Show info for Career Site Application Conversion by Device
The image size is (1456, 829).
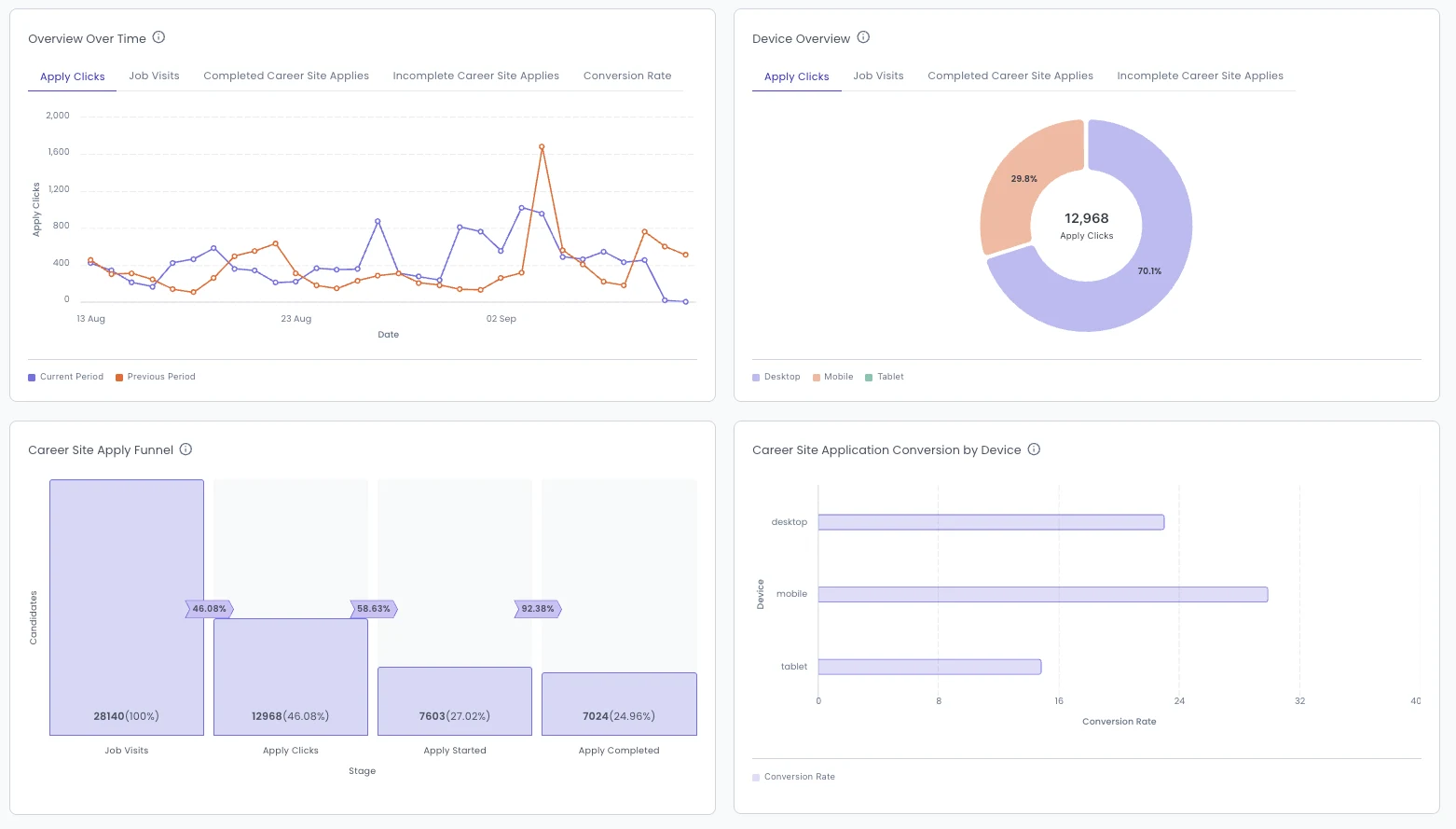point(1034,449)
